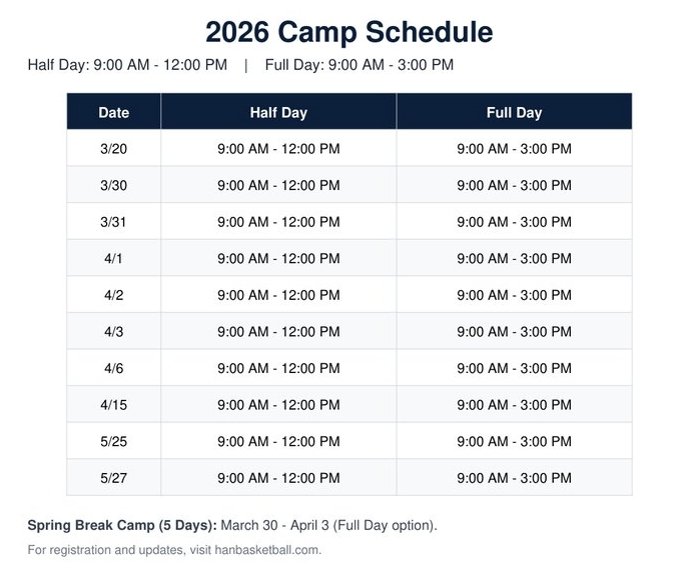Click the Date column header
The width and height of the screenshot is (694, 571).
pos(114,113)
